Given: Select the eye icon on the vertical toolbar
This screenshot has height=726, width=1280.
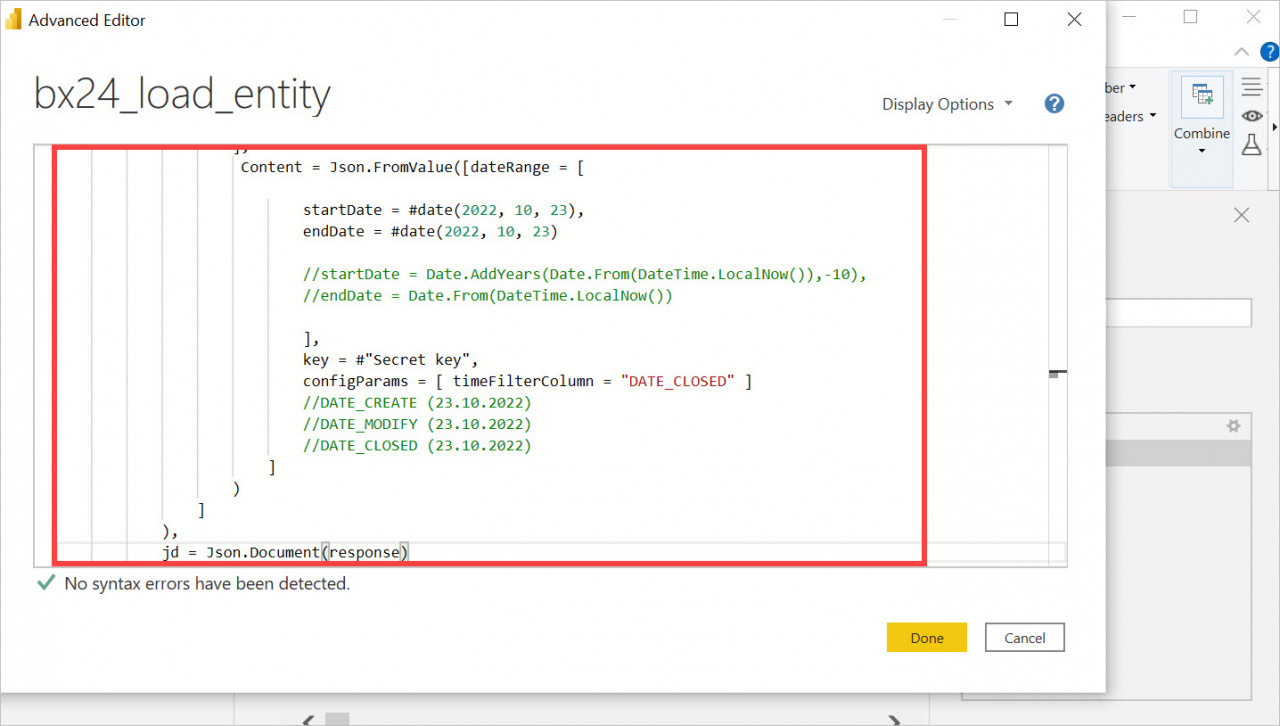Looking at the screenshot, I should [1252, 115].
